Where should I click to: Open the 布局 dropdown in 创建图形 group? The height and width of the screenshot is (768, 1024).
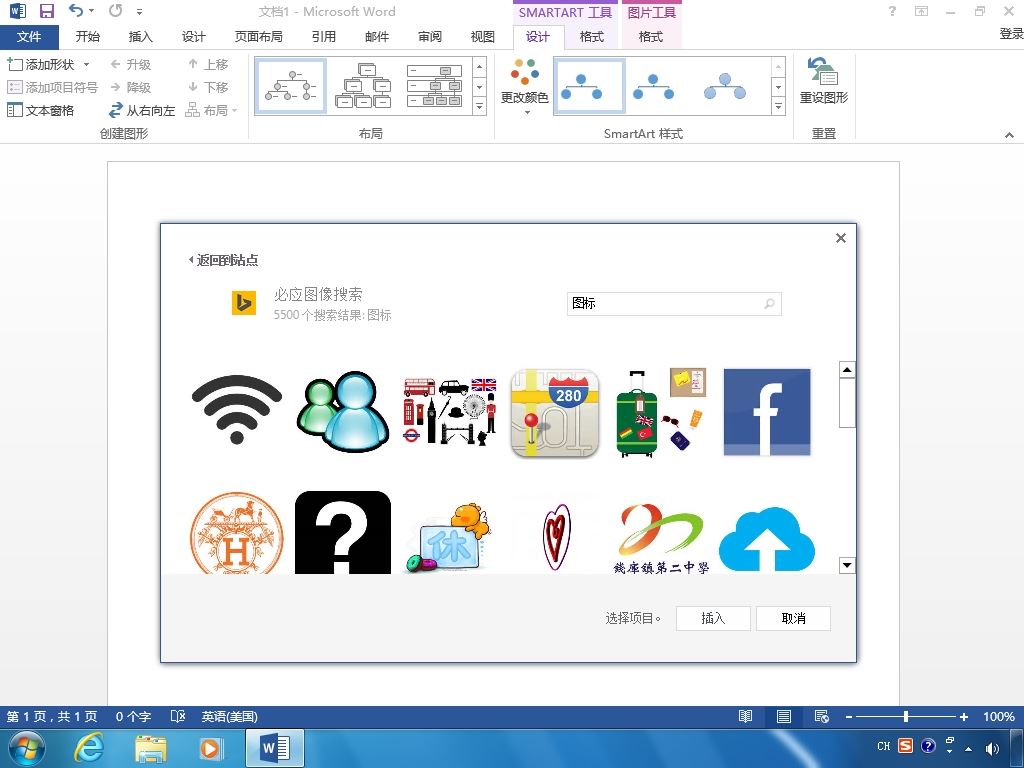[212, 110]
